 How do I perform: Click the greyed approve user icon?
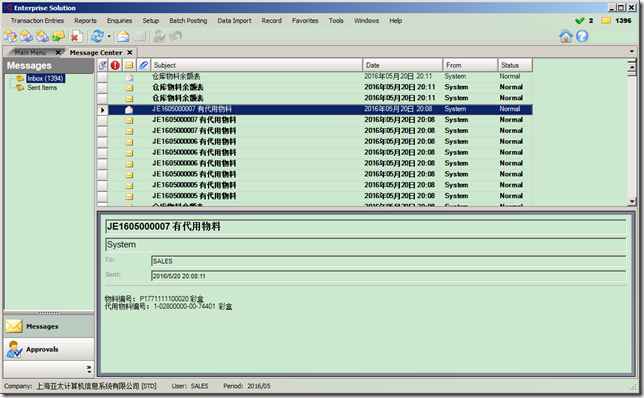click(159, 37)
